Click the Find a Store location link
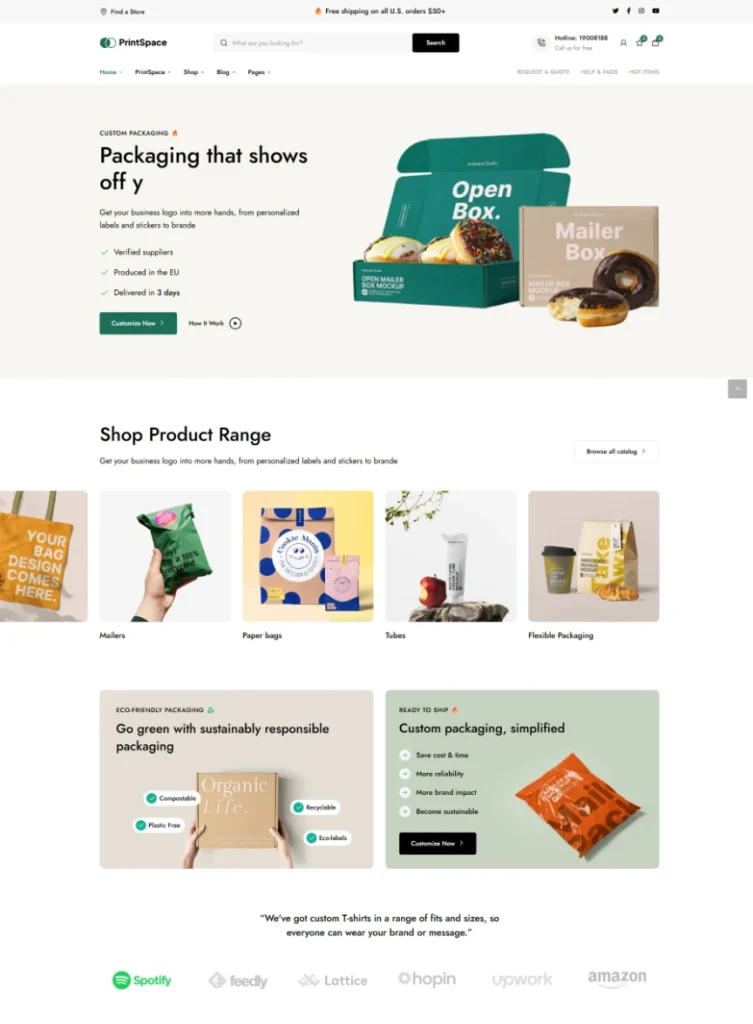The width and height of the screenshot is (753, 1024). click(122, 12)
